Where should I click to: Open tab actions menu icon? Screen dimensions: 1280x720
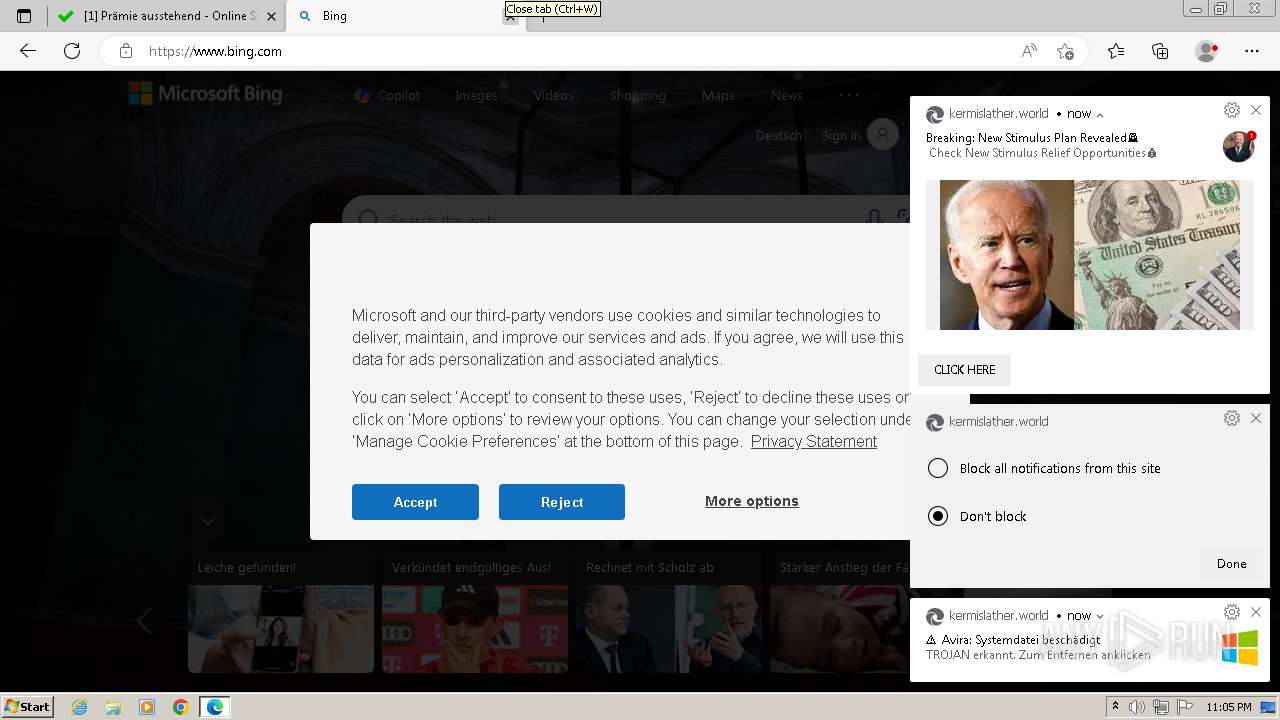(24, 16)
